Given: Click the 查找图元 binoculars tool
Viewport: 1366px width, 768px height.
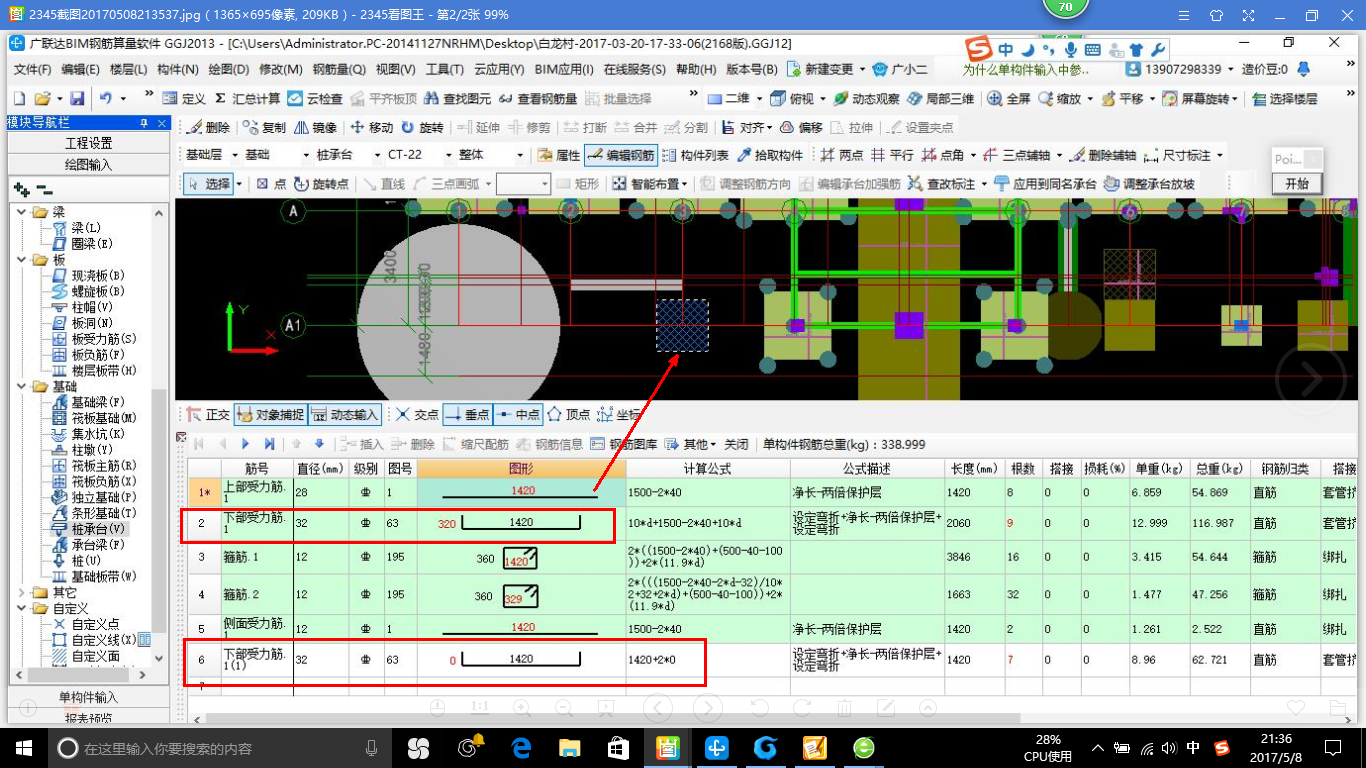Looking at the screenshot, I should [x=458, y=99].
